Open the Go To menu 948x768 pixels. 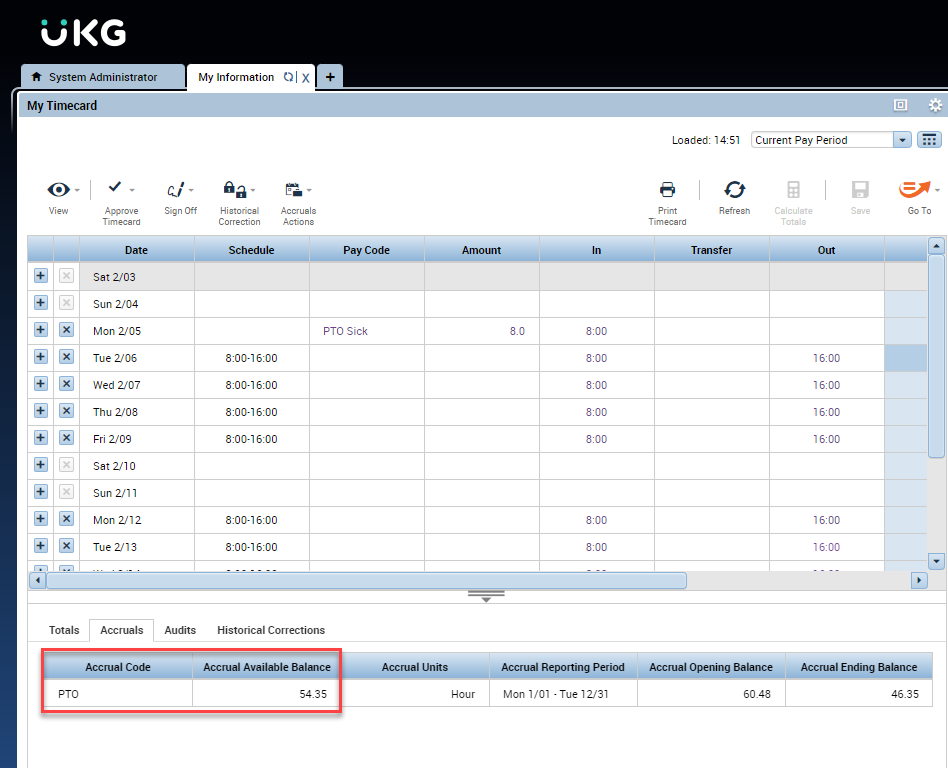(915, 190)
